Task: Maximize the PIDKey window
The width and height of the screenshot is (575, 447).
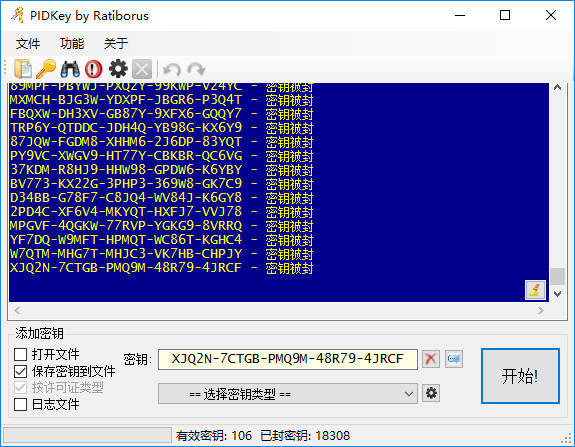Action: pyautogui.click(x=505, y=15)
